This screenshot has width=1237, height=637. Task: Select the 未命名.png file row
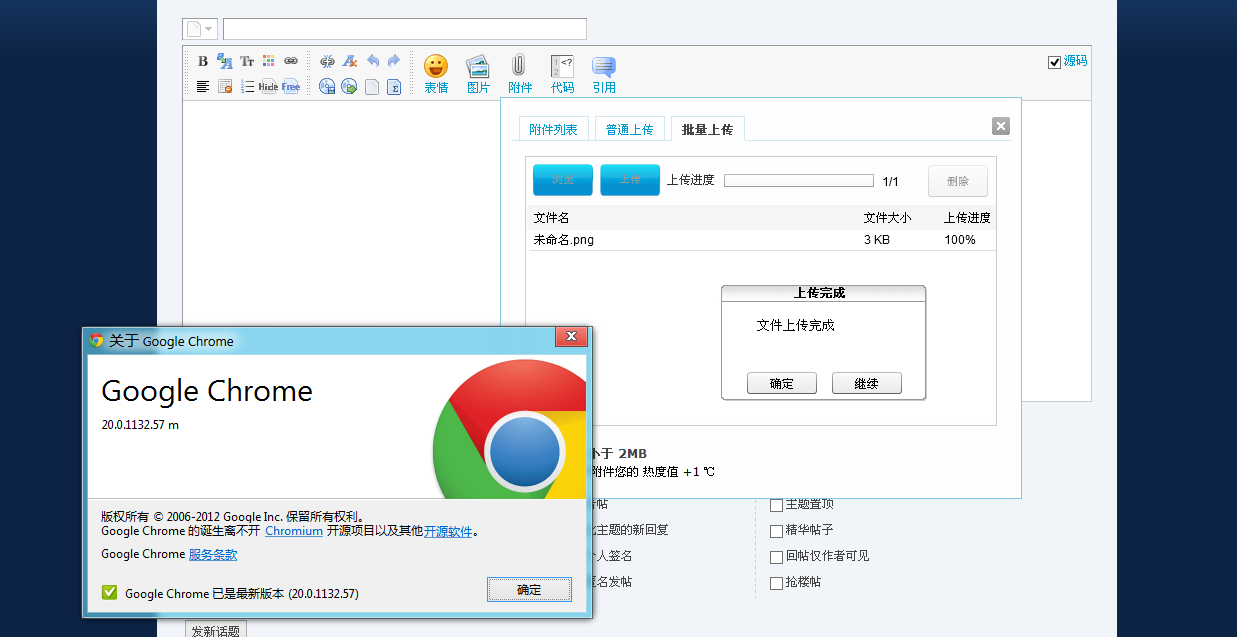[761, 240]
